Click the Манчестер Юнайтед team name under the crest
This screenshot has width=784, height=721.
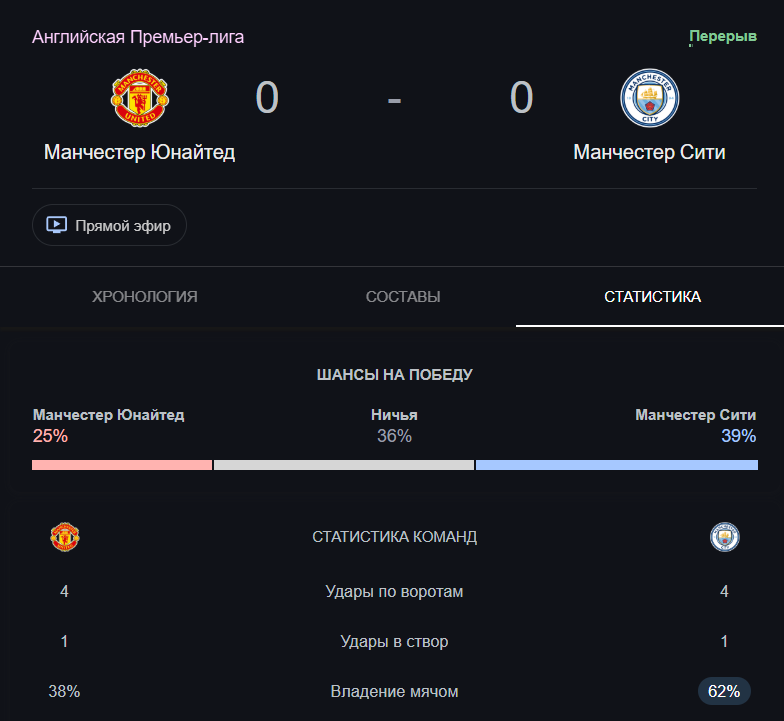(140, 152)
